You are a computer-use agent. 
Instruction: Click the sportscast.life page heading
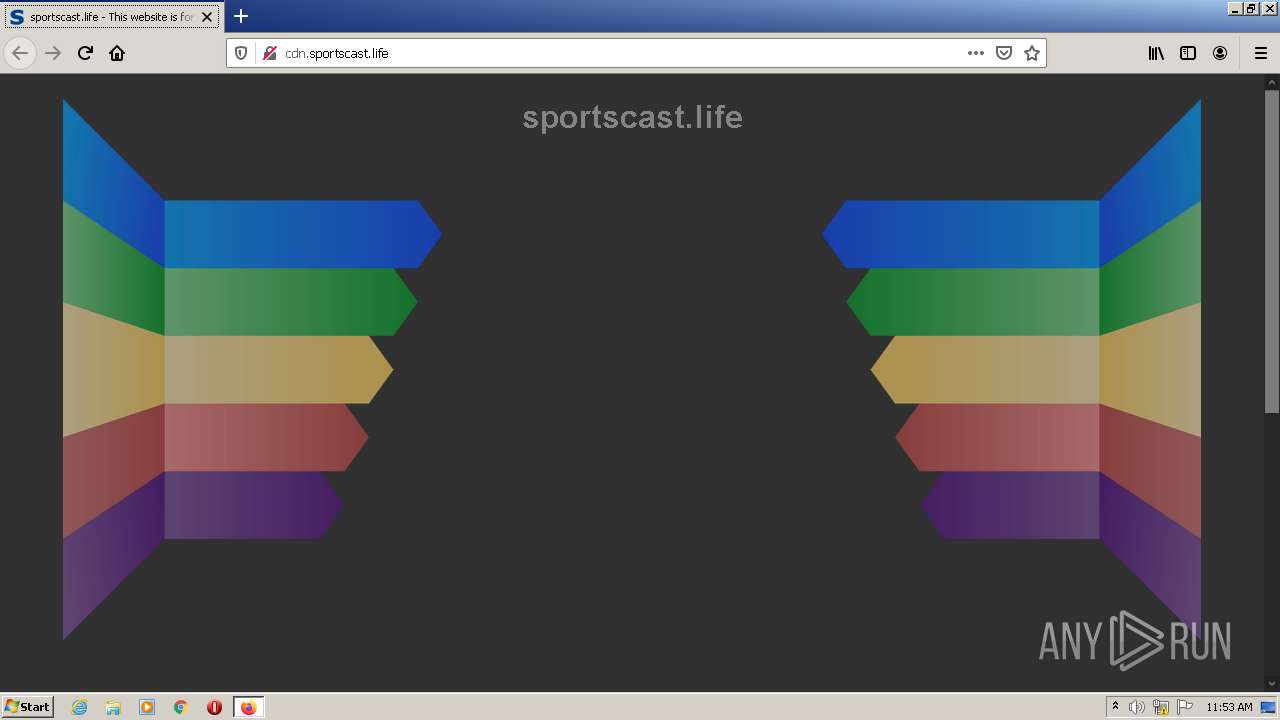pos(632,117)
